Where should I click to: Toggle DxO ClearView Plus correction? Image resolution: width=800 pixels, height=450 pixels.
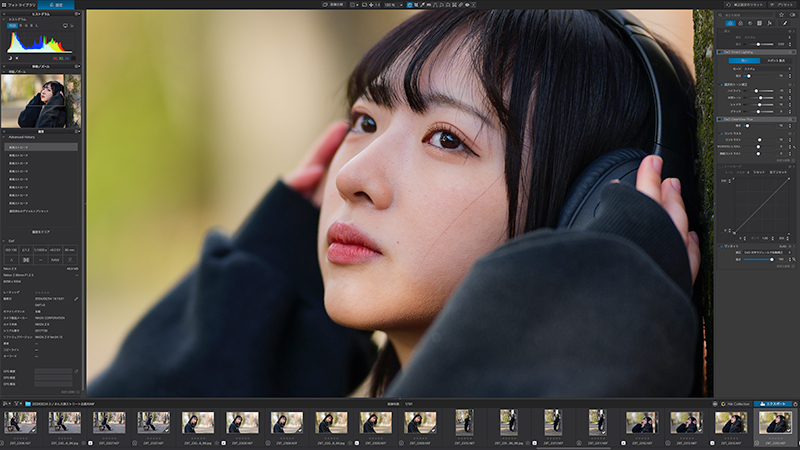coord(721,119)
